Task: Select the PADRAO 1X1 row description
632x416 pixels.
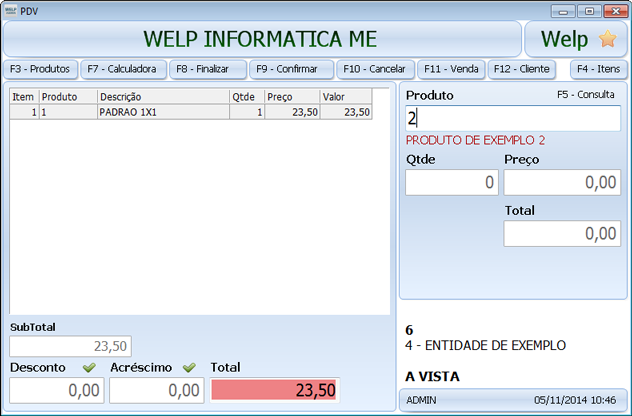Action: pyautogui.click(x=163, y=112)
